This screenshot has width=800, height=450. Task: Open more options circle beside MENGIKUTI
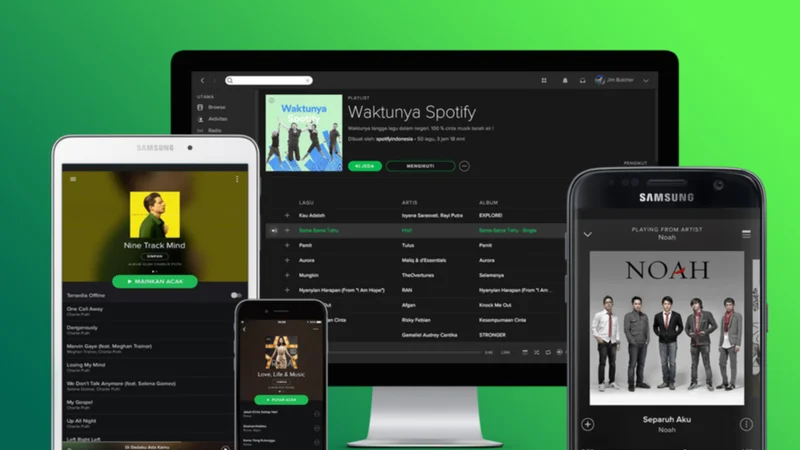click(x=464, y=166)
